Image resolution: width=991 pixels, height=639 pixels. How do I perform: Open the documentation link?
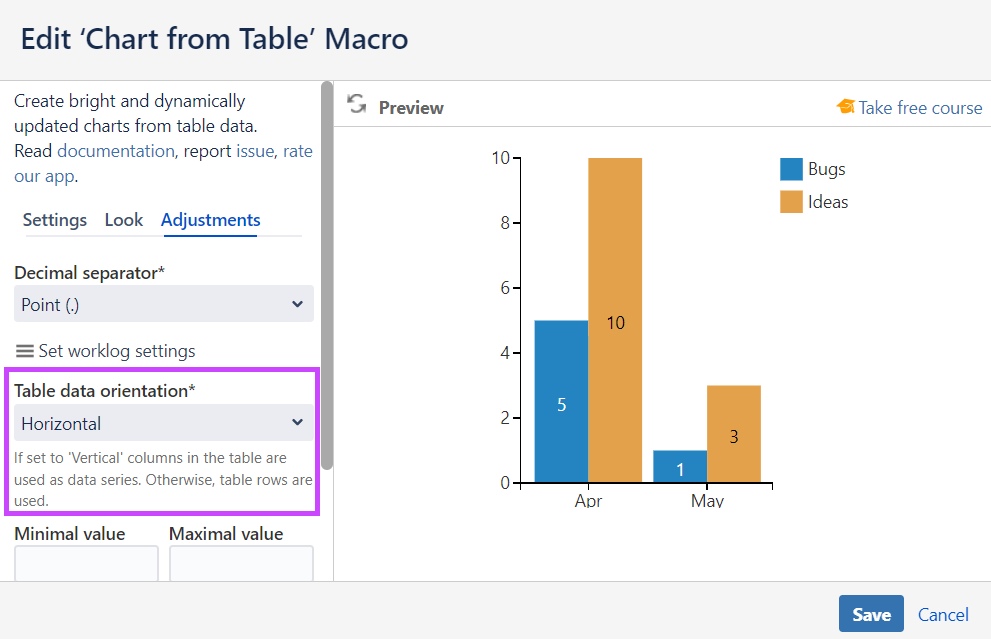tap(115, 151)
